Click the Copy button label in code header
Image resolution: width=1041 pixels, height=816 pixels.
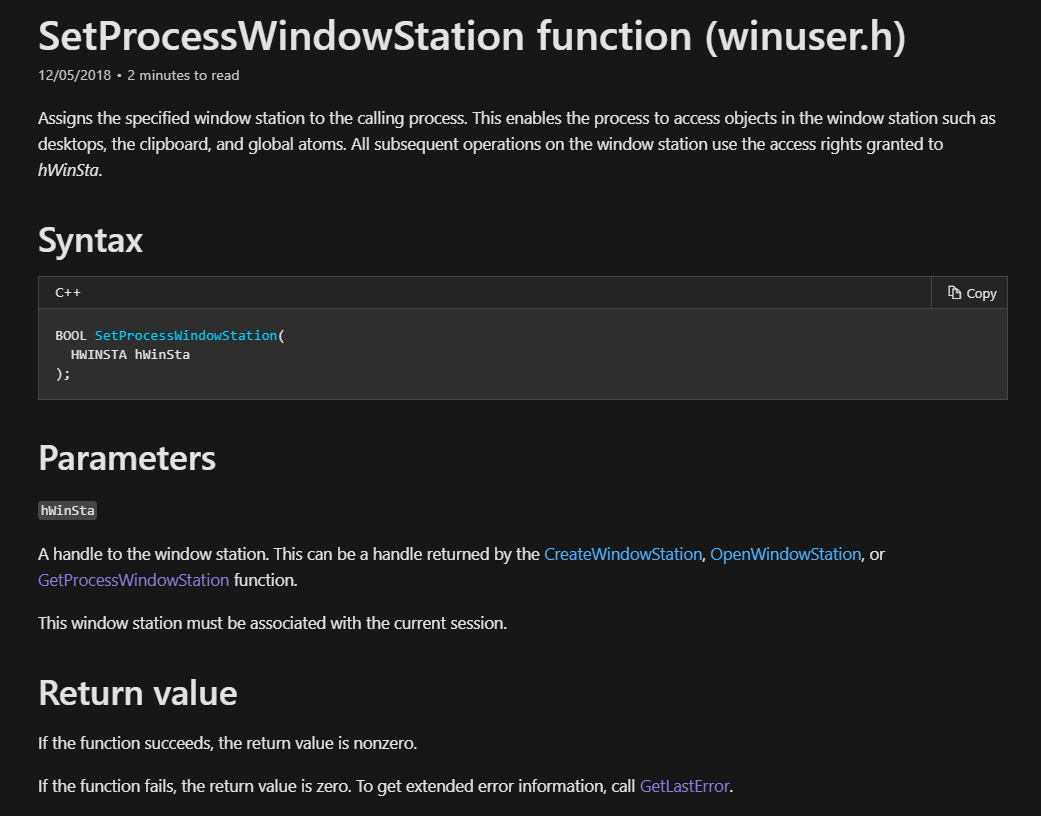coord(981,293)
